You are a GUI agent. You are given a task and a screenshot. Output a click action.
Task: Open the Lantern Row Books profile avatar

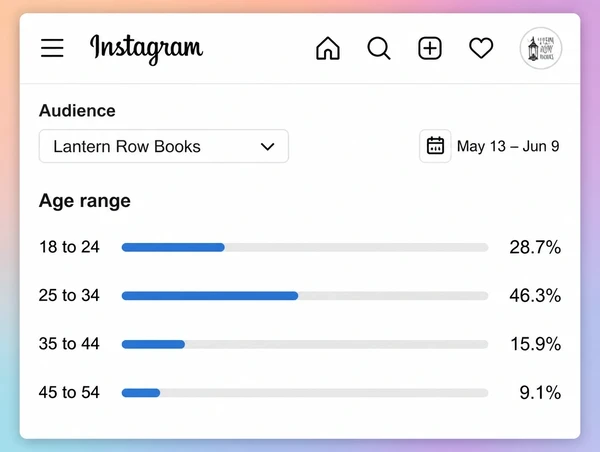pyautogui.click(x=541, y=48)
